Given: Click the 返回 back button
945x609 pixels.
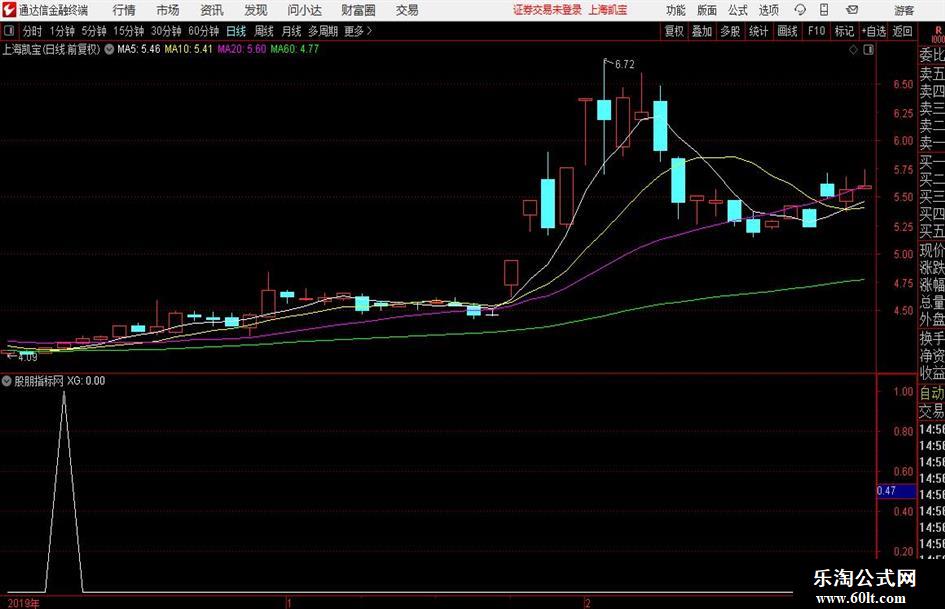Looking at the screenshot, I should point(902,31).
